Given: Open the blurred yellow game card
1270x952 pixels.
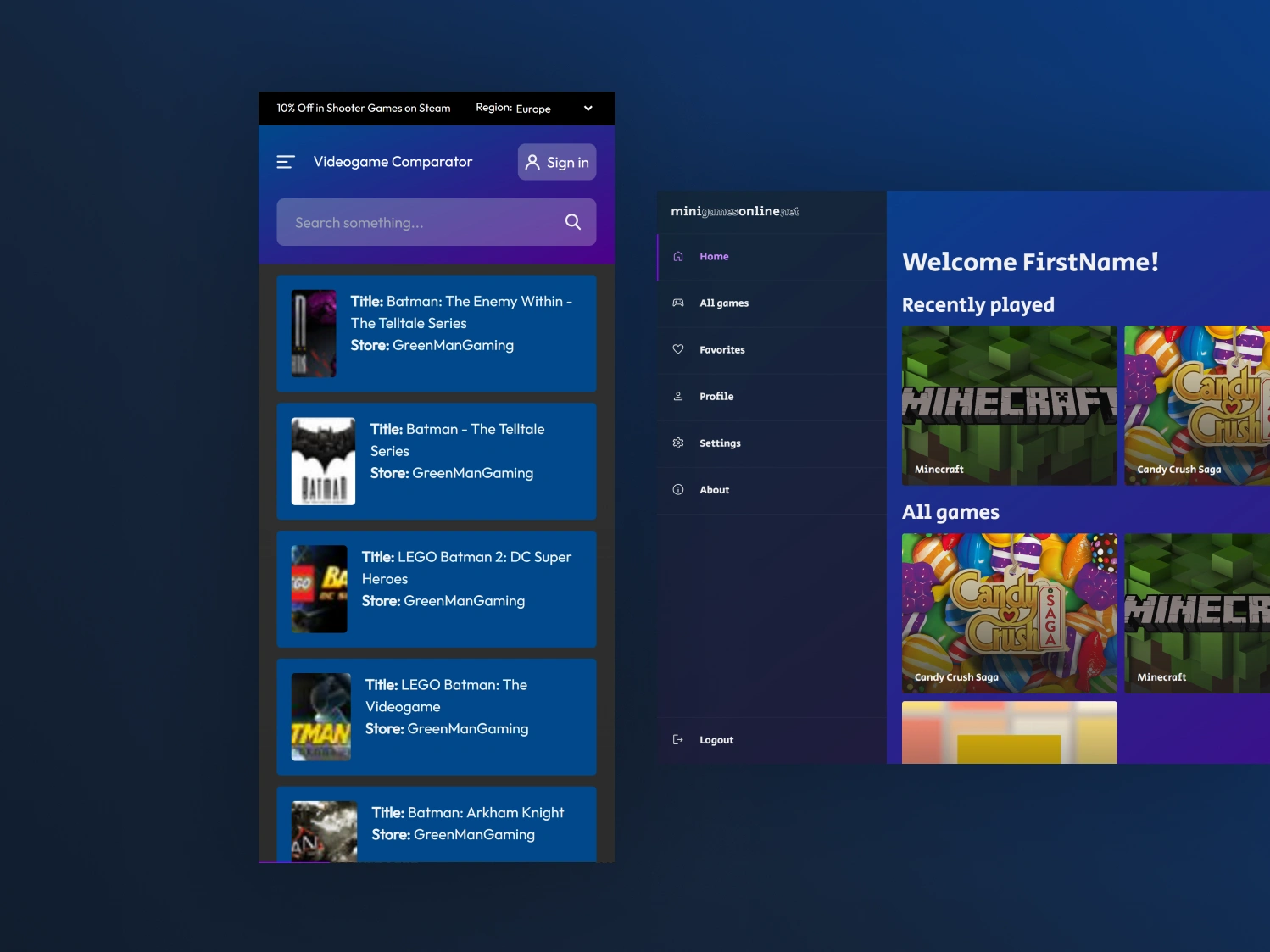Looking at the screenshot, I should pos(1009,732).
